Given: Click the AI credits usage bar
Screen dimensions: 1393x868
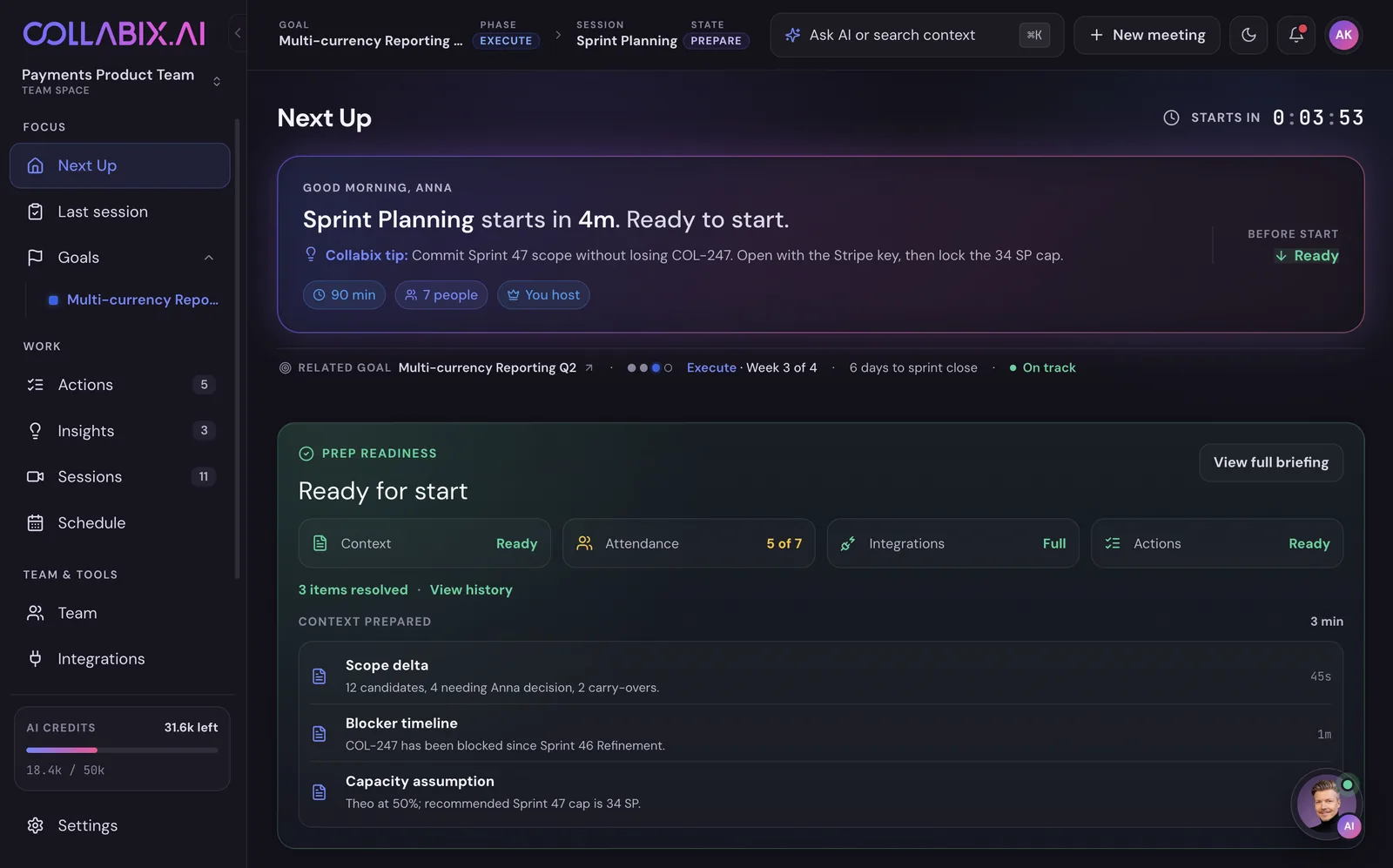Looking at the screenshot, I should point(122,750).
